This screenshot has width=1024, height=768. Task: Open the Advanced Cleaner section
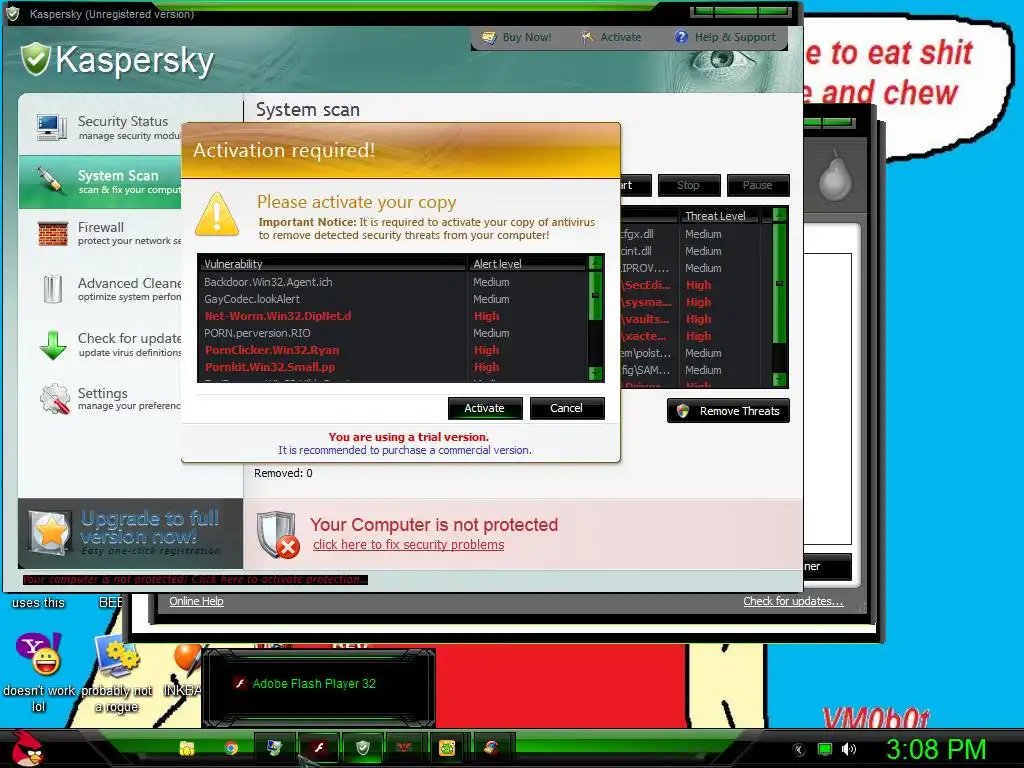100,289
